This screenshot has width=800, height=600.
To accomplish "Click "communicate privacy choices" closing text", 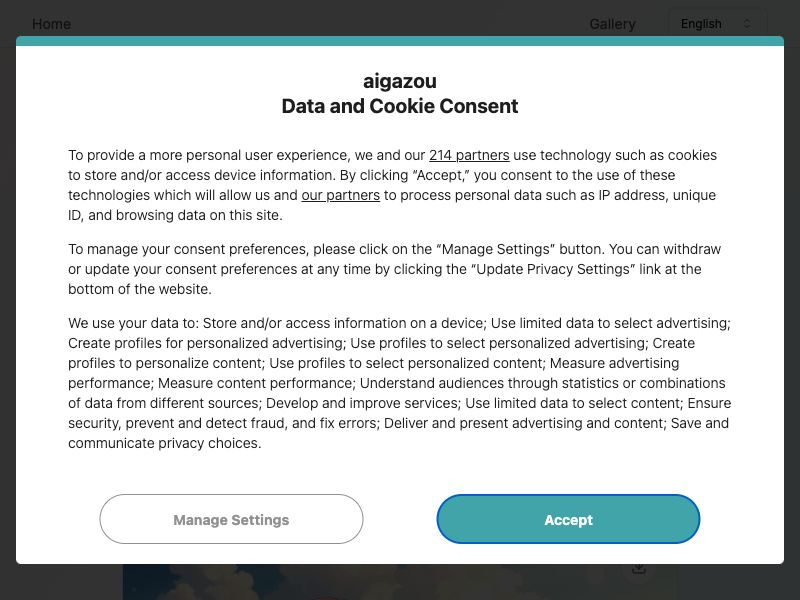I will click(164, 443).
